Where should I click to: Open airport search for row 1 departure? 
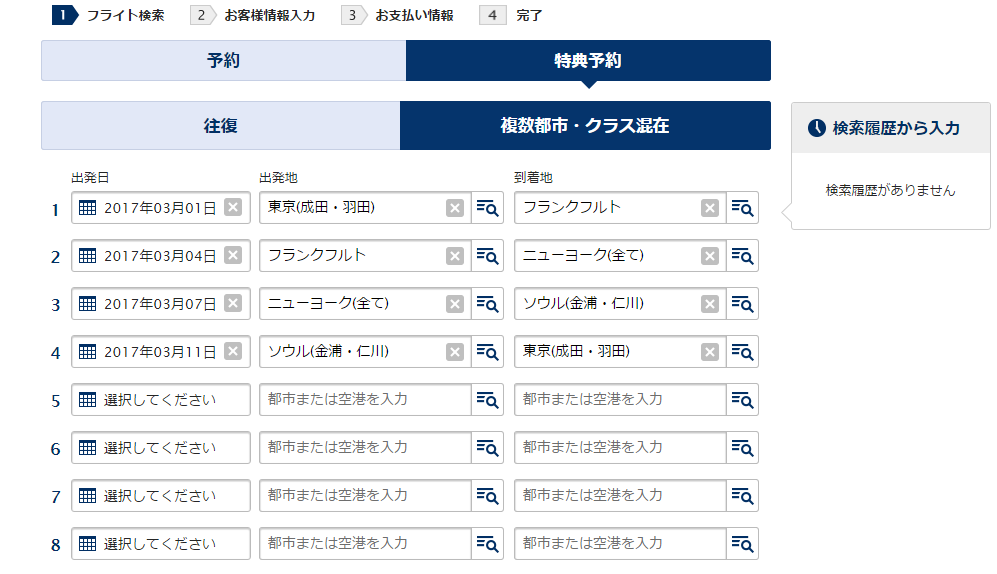487,208
